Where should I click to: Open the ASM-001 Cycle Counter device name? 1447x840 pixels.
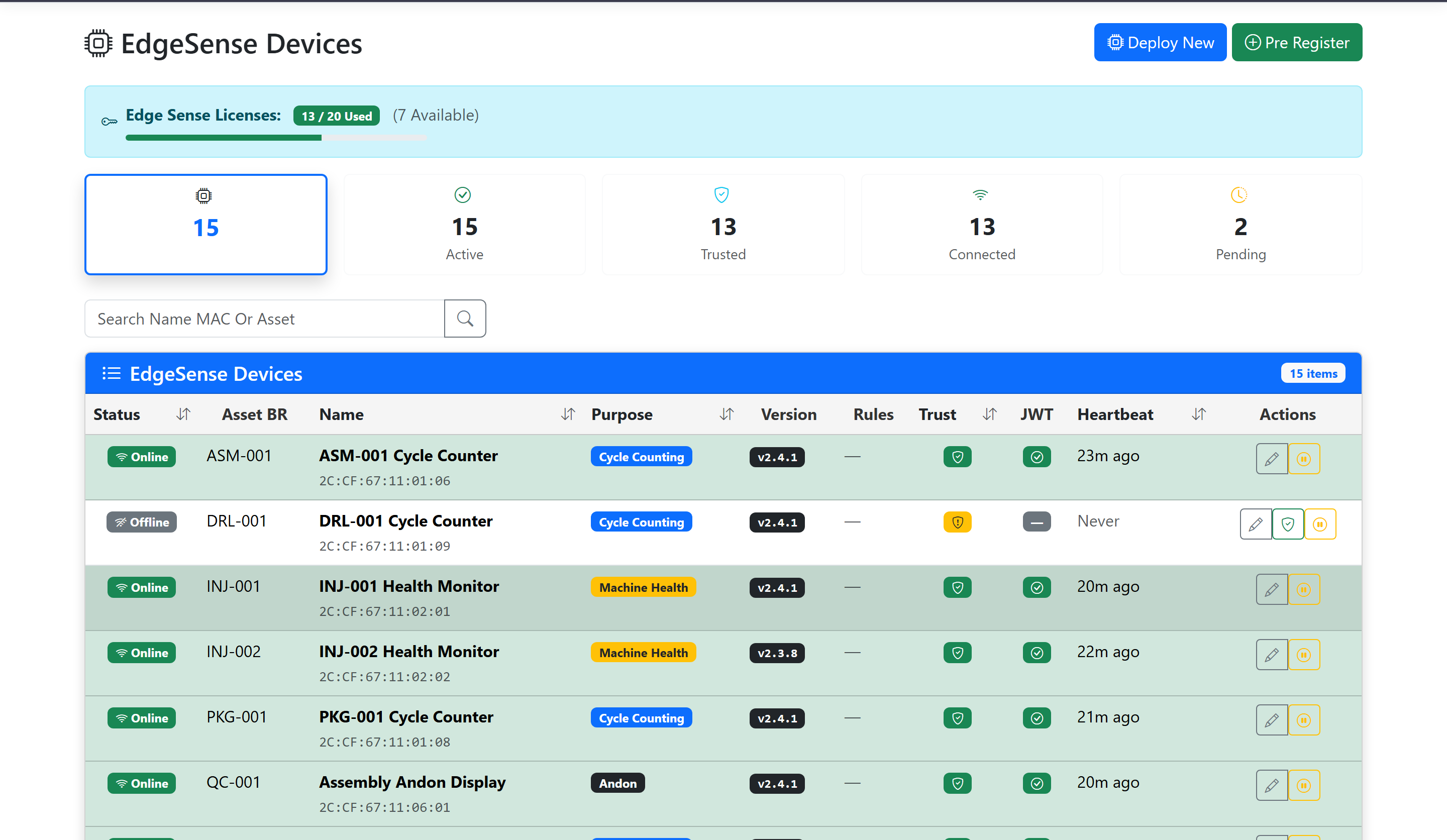point(408,456)
